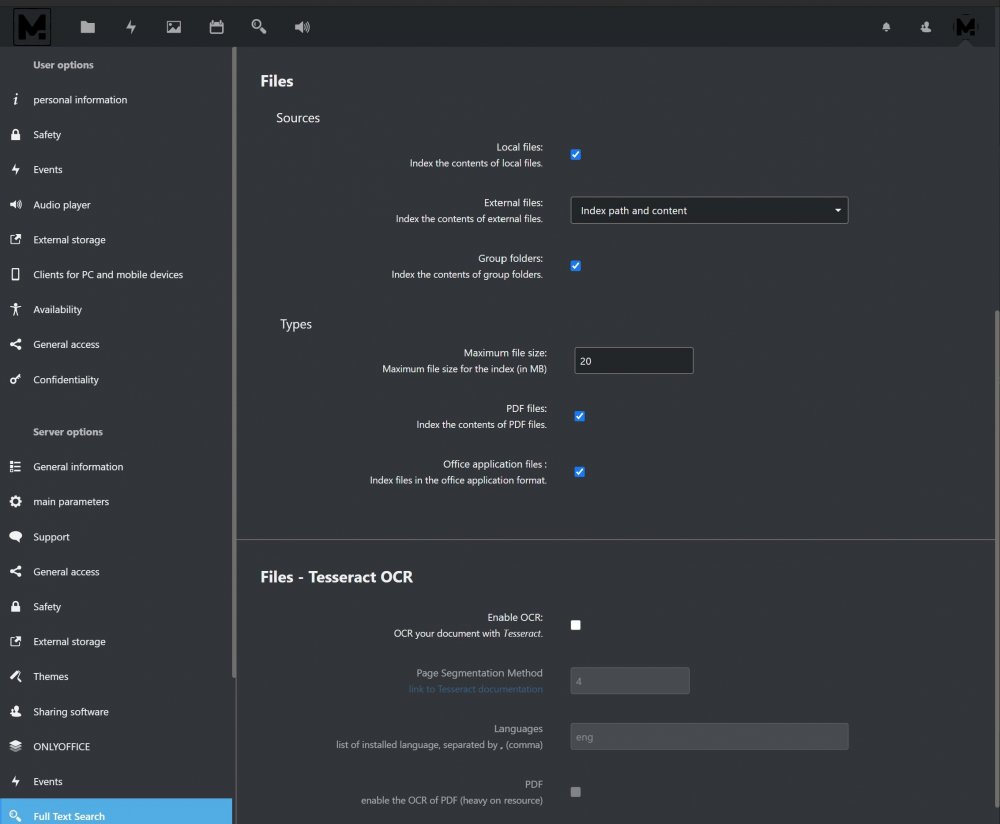Open the Audio player speaker icon in top bar
1000x824 pixels.
[302, 27]
